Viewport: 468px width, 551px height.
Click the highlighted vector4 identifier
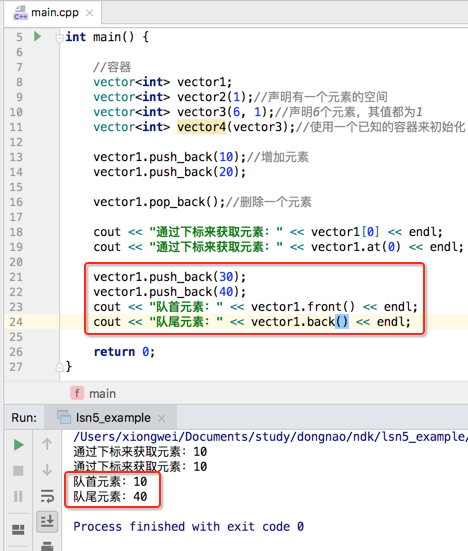tap(202, 127)
